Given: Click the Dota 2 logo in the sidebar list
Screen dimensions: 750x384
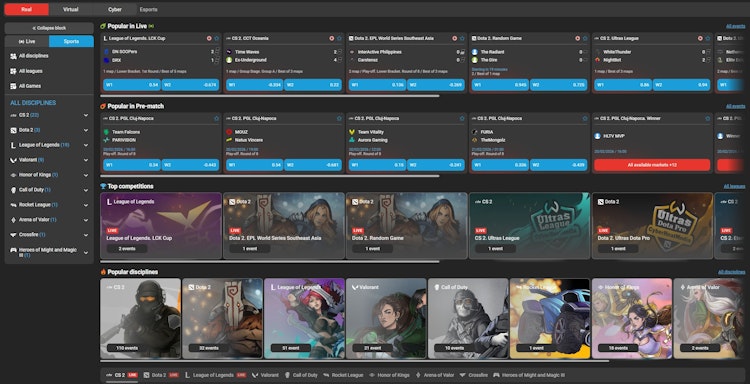Looking at the screenshot, I should pos(13,130).
